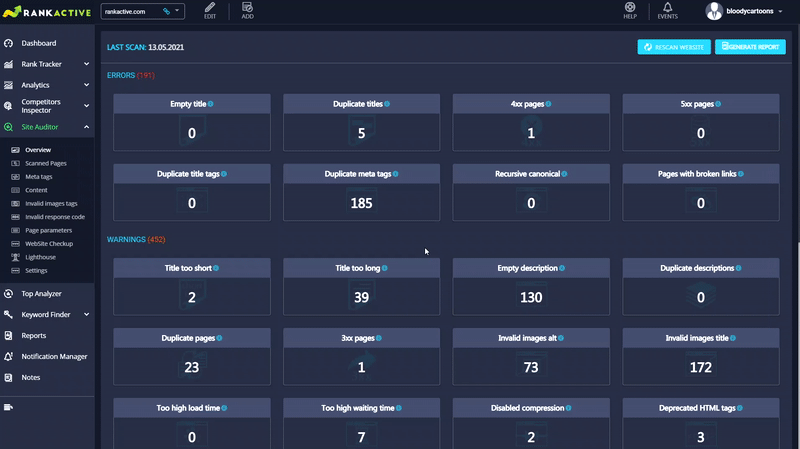Click the Notes sidebar icon
Image resolution: width=800 pixels, height=449 pixels.
tap(8, 378)
